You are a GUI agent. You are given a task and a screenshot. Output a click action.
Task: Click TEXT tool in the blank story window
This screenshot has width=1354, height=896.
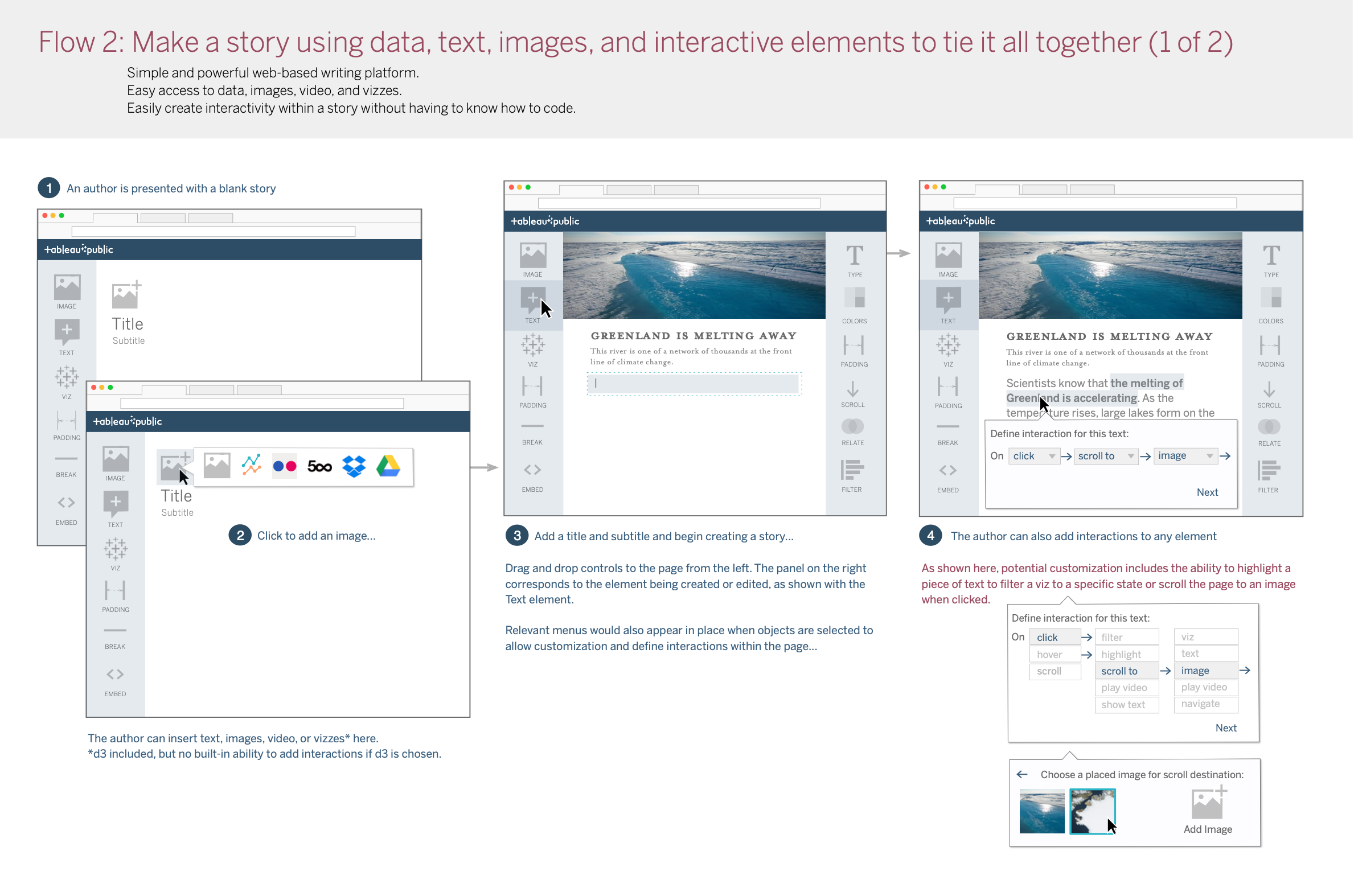click(67, 337)
